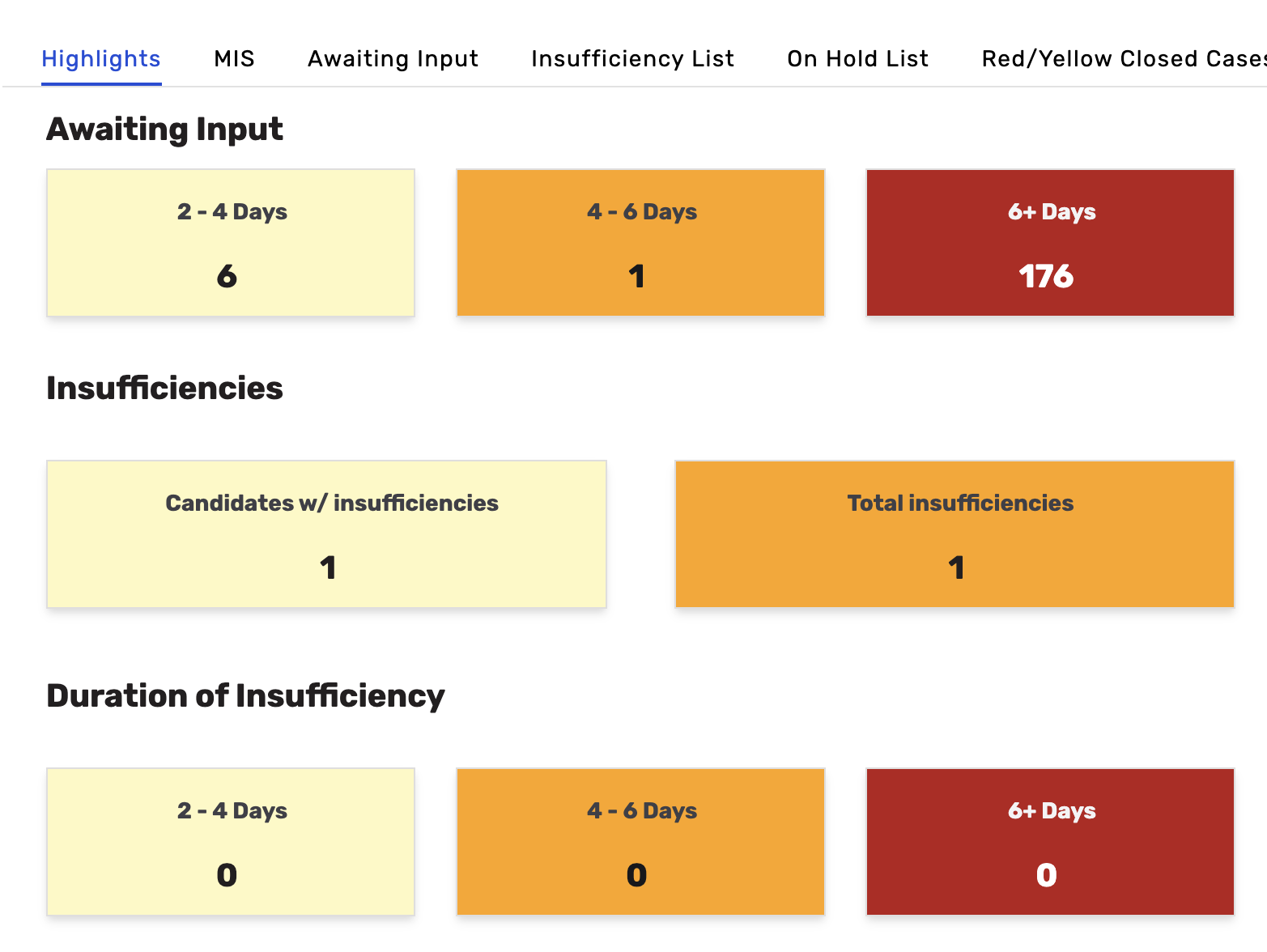Viewport: 1267px width, 952px height.
Task: Click the count 6 under 2 - 4 Days
Action: (x=227, y=277)
